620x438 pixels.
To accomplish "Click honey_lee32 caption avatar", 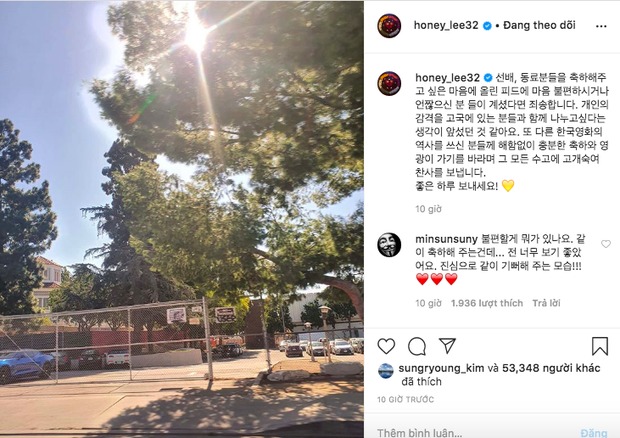I will pyautogui.click(x=389, y=83).
